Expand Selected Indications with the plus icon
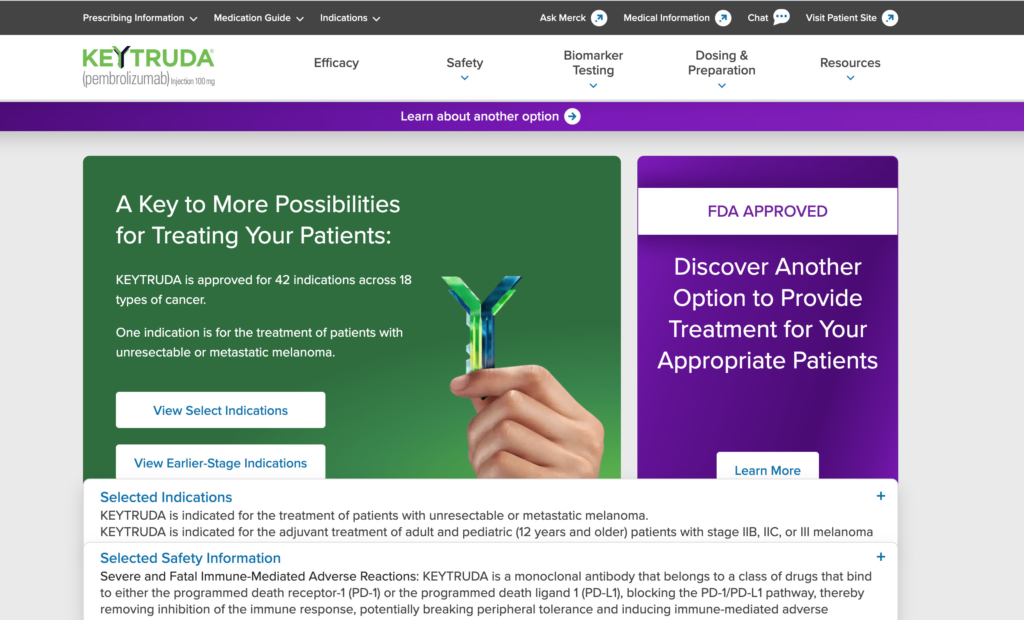The image size is (1024, 620). tap(881, 496)
